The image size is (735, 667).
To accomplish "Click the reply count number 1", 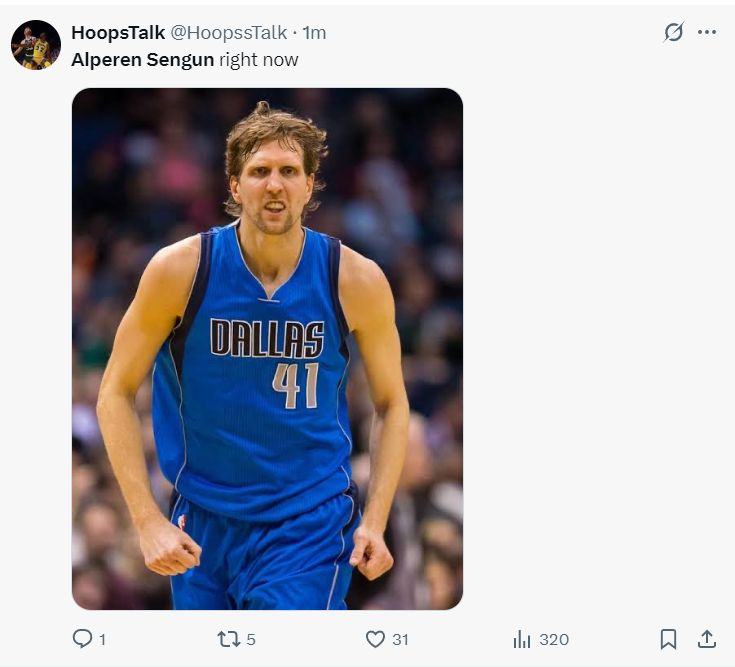I will (x=102, y=640).
